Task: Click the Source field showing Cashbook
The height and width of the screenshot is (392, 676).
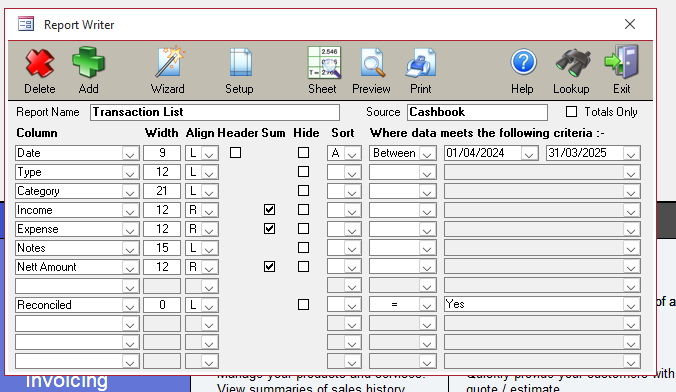Action: tap(477, 112)
